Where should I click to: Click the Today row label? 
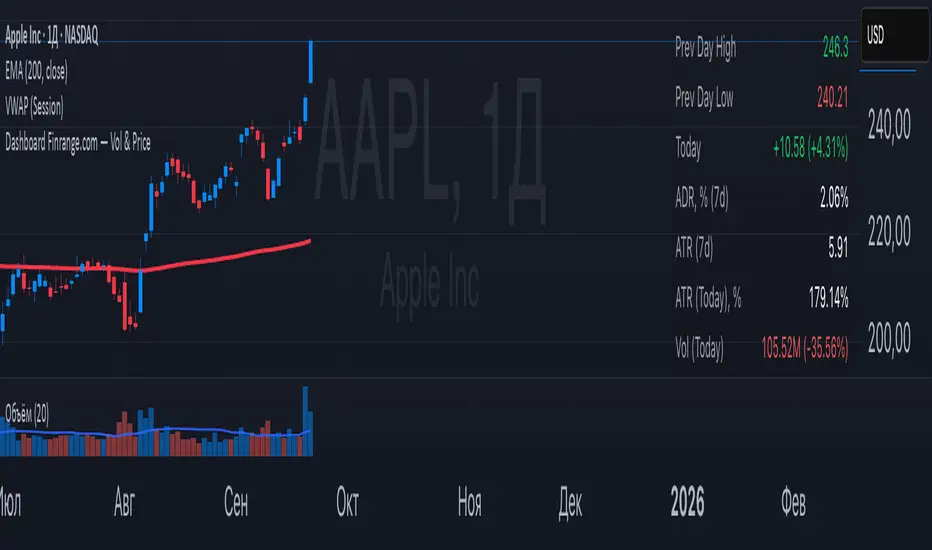point(688,147)
